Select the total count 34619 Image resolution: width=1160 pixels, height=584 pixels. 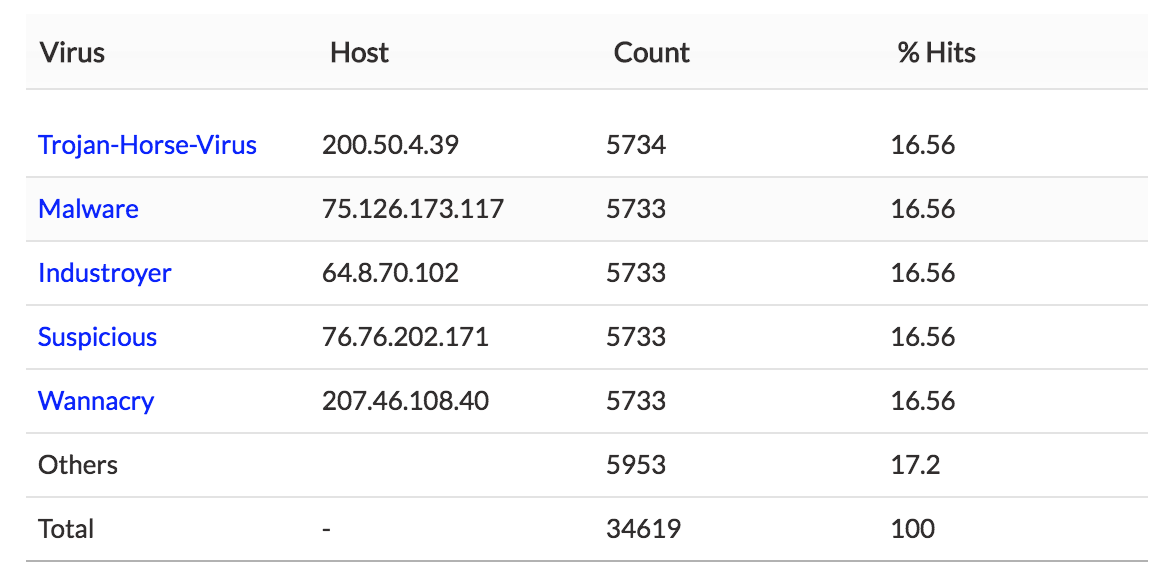click(x=643, y=529)
